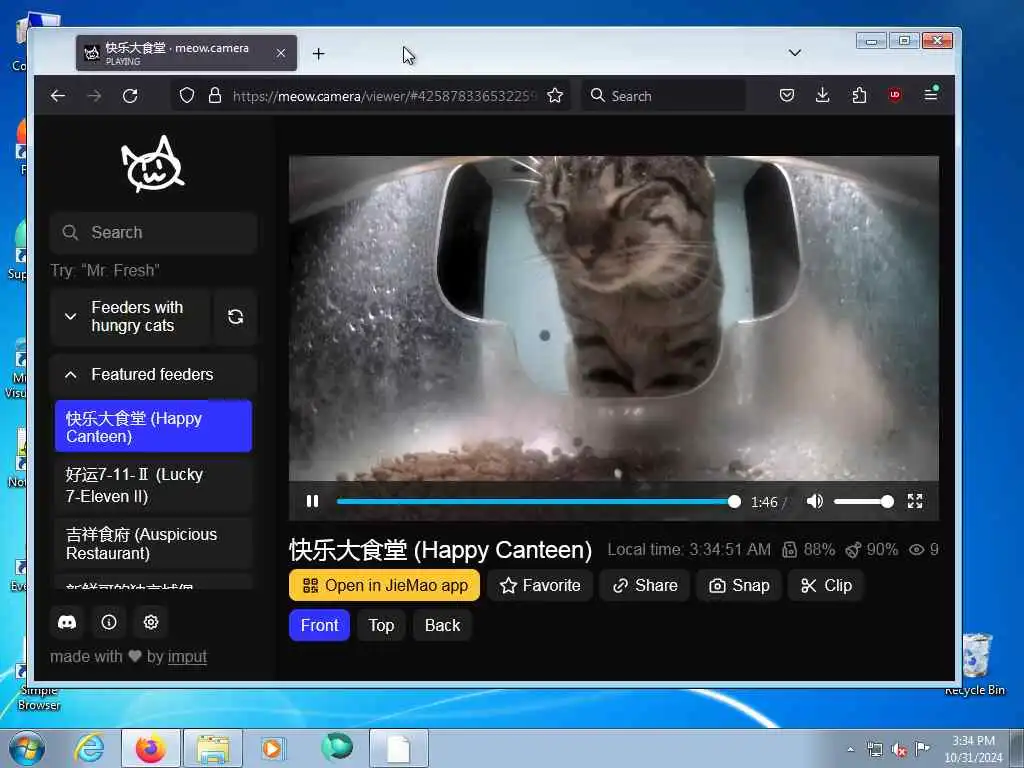Open the uBlock Origin extension icon

pyautogui.click(x=895, y=96)
